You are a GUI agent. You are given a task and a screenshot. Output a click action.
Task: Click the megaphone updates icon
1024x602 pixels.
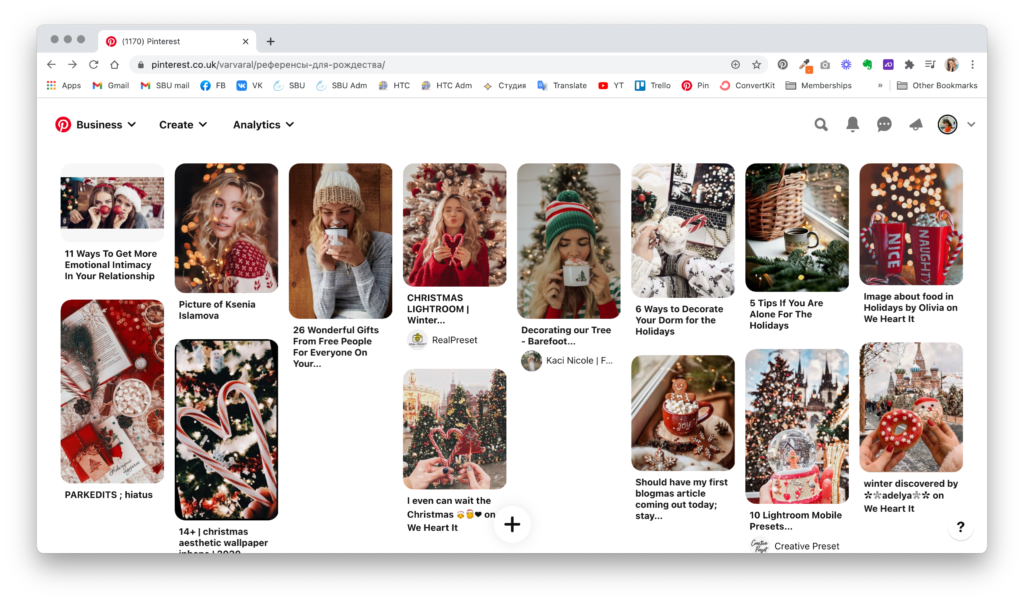point(915,125)
